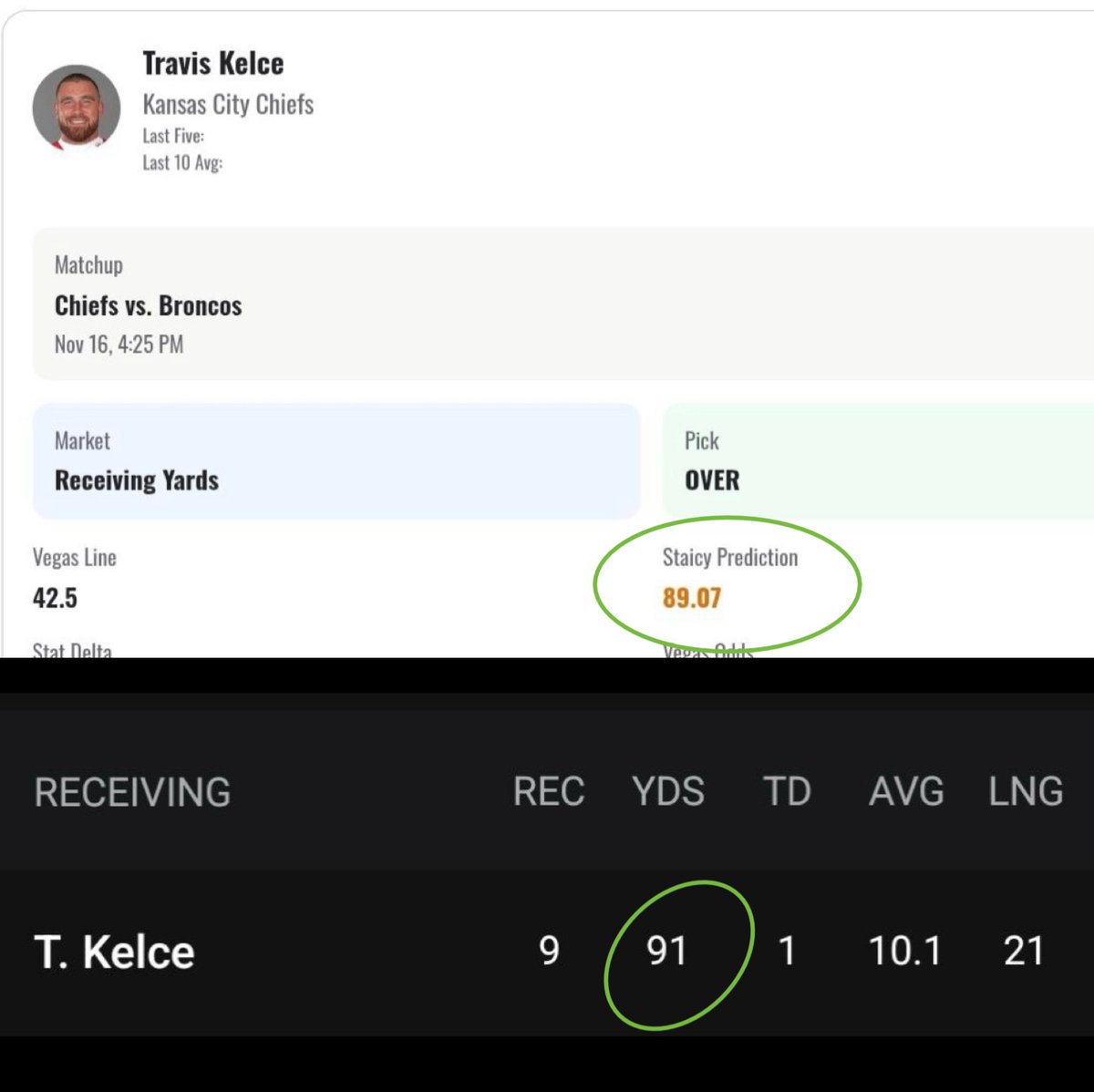
Task: Click Travis Kelce's profile photo
Action: 77,108
